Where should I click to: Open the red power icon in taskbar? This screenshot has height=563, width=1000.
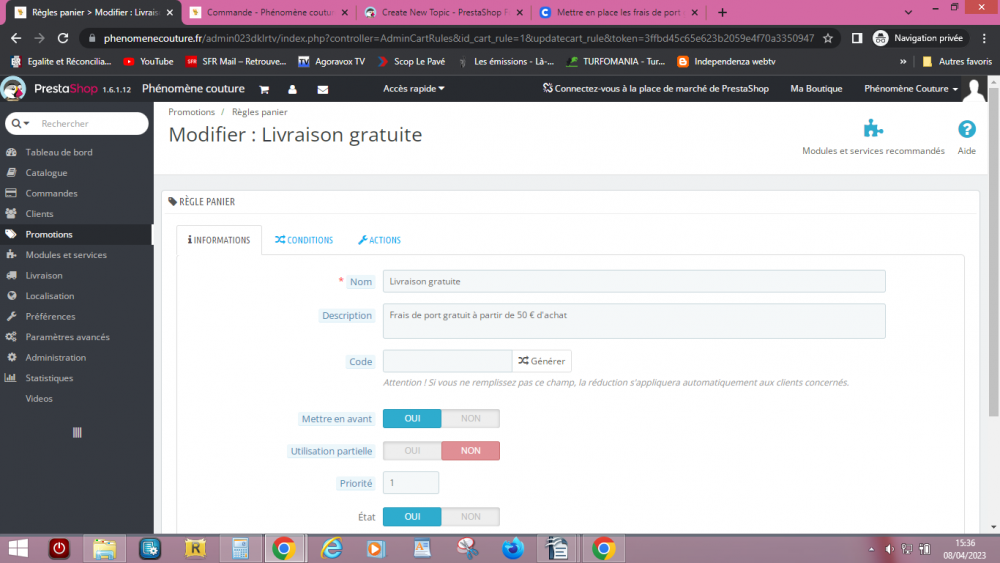click(x=59, y=548)
